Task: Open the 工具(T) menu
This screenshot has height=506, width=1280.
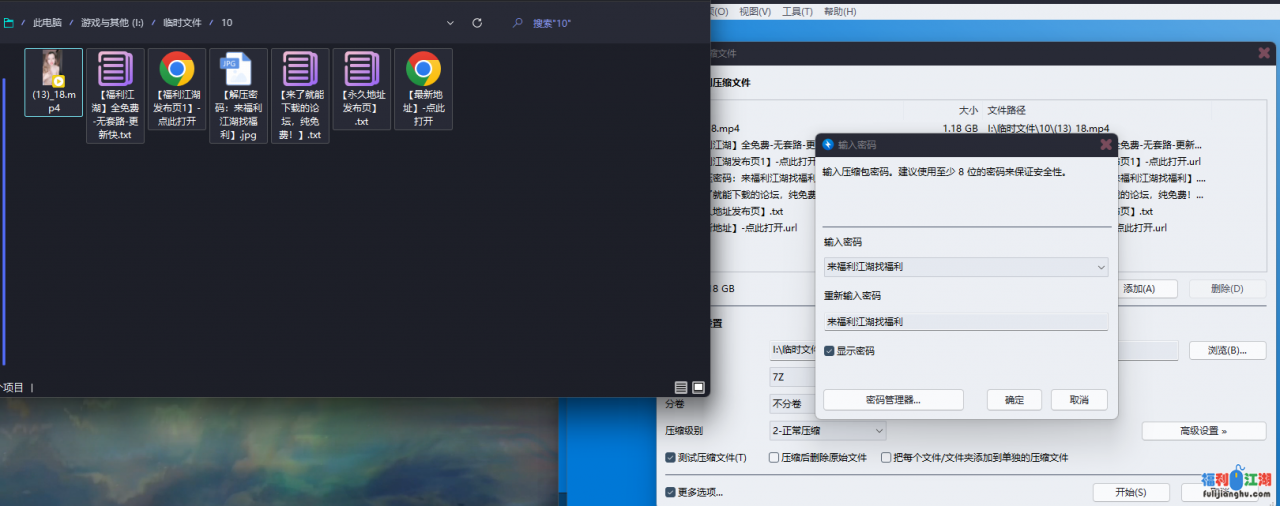Action: click(797, 11)
